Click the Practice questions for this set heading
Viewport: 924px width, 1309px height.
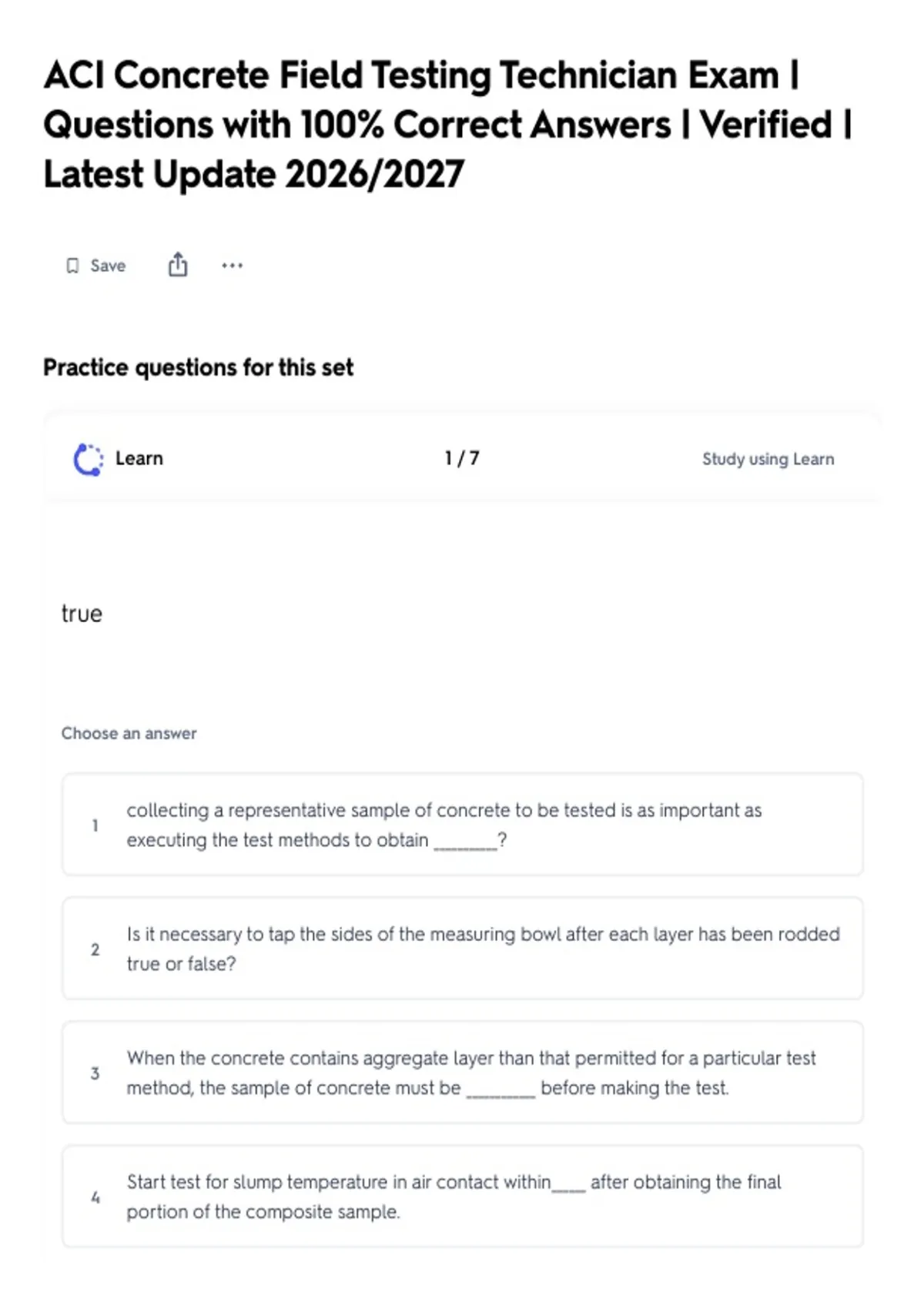pyautogui.click(x=199, y=367)
